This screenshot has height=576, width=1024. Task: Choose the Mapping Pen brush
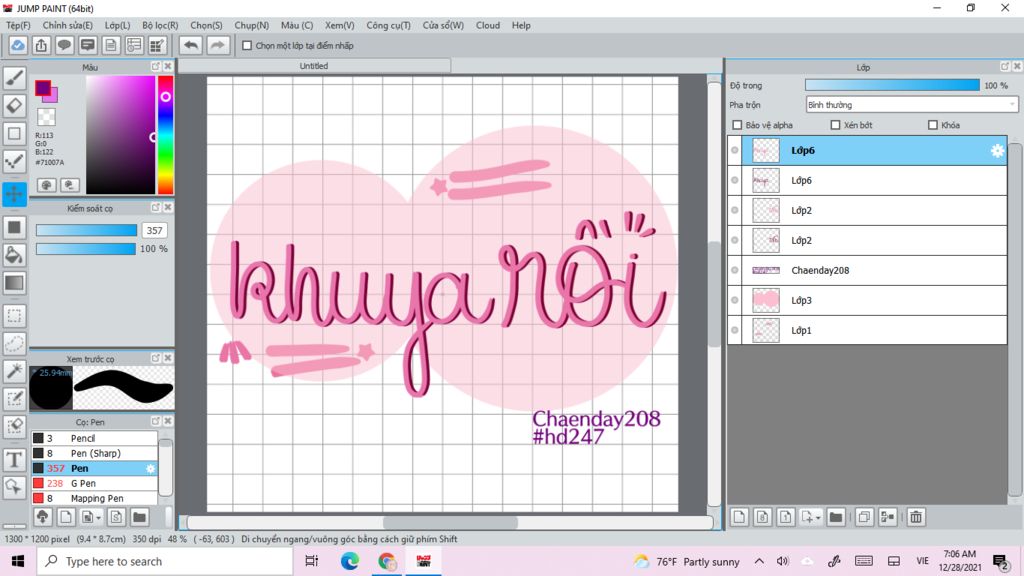tap(94, 498)
